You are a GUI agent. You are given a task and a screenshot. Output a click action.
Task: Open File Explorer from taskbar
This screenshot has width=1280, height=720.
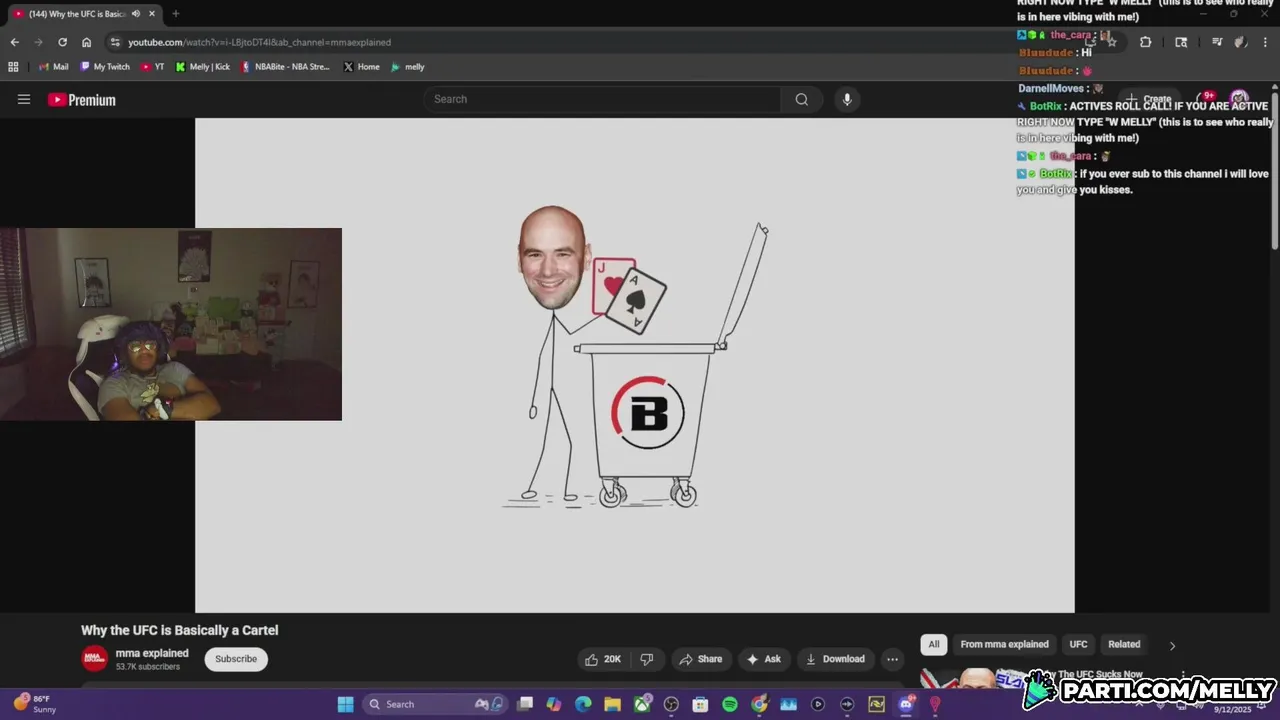(x=612, y=704)
